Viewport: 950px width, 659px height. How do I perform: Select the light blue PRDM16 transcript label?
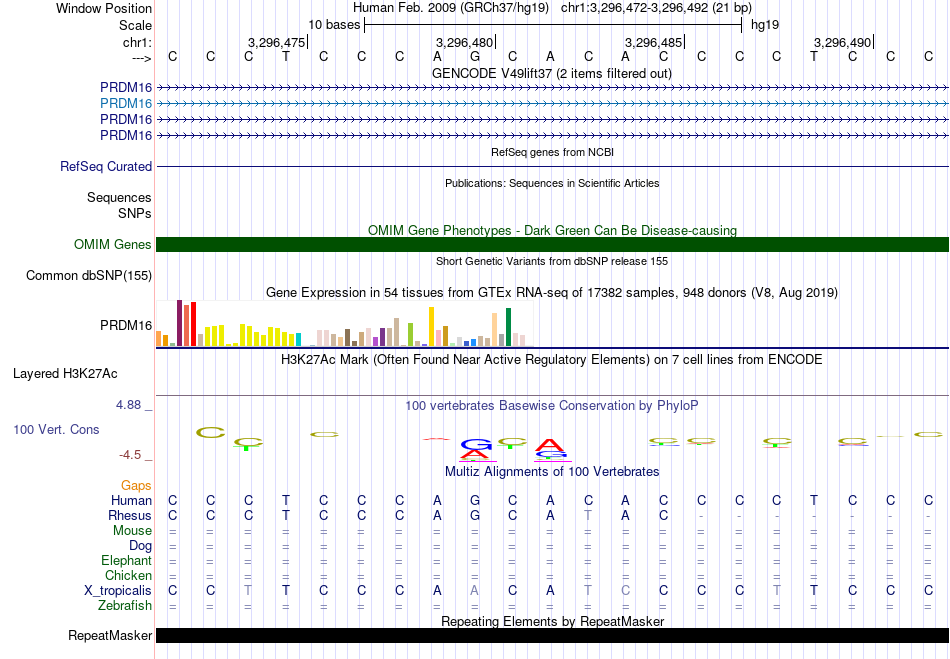(126, 103)
